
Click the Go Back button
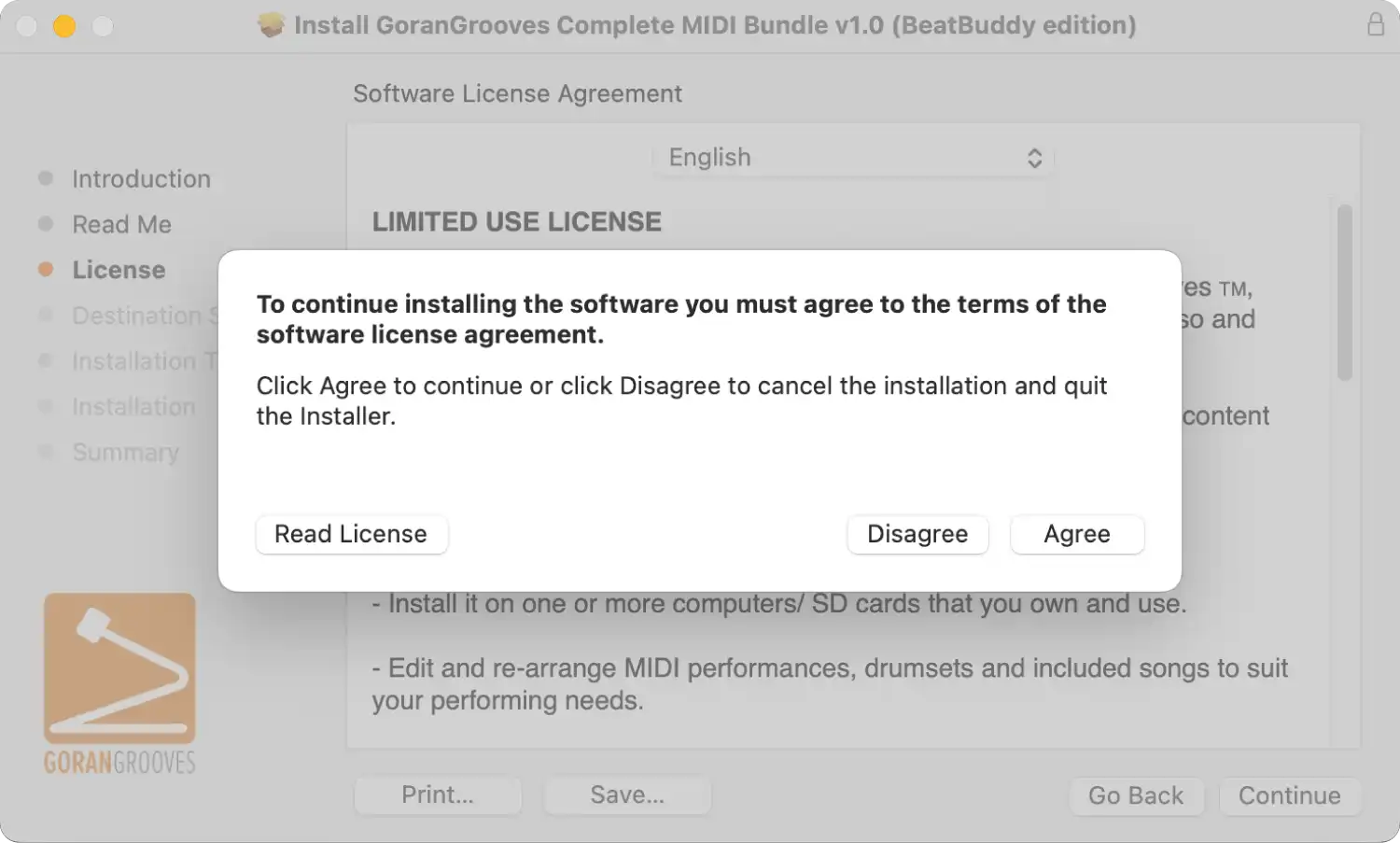tap(1136, 795)
